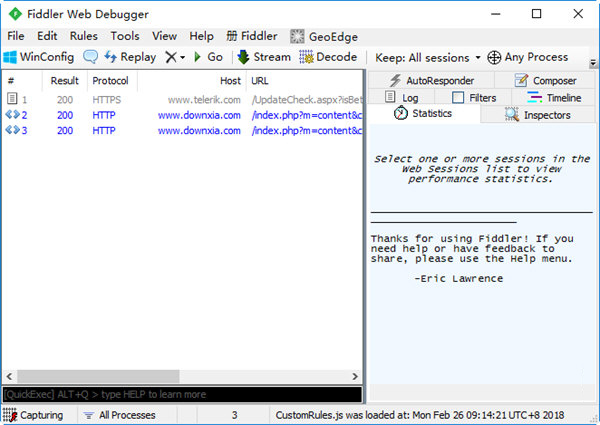This screenshot has height=425, width=600.
Task: Click the Go resume button
Action: tap(208, 57)
